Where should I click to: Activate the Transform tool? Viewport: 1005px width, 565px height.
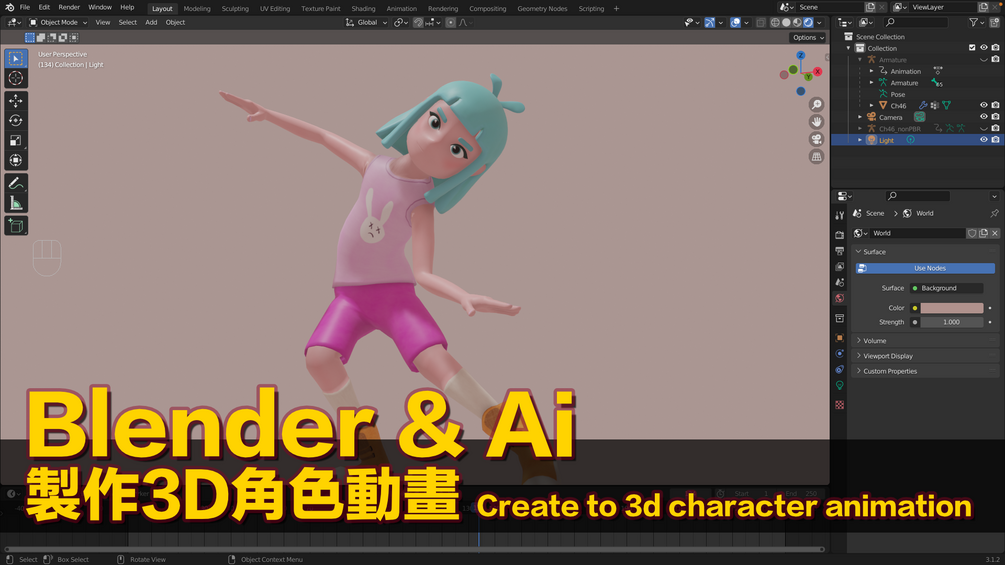point(16,160)
